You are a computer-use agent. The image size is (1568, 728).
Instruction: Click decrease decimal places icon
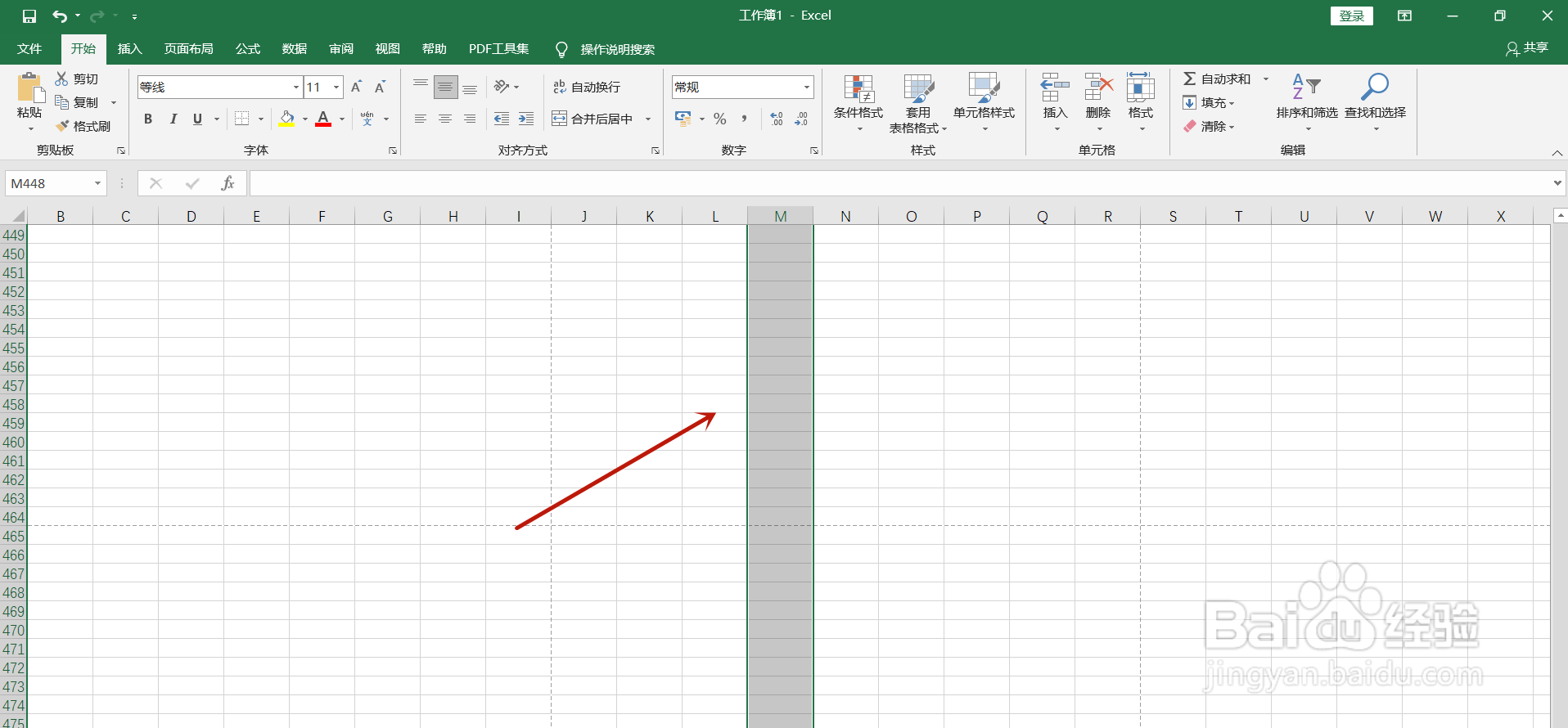point(801,119)
